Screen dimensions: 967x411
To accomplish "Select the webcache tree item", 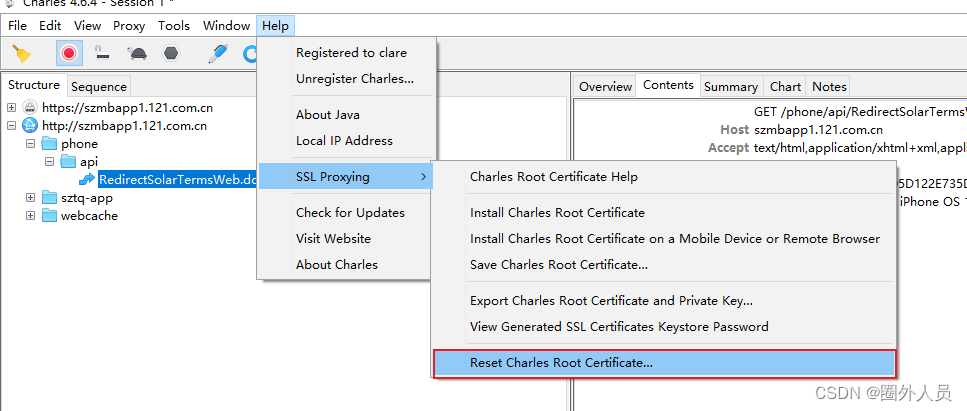I will point(89,215).
